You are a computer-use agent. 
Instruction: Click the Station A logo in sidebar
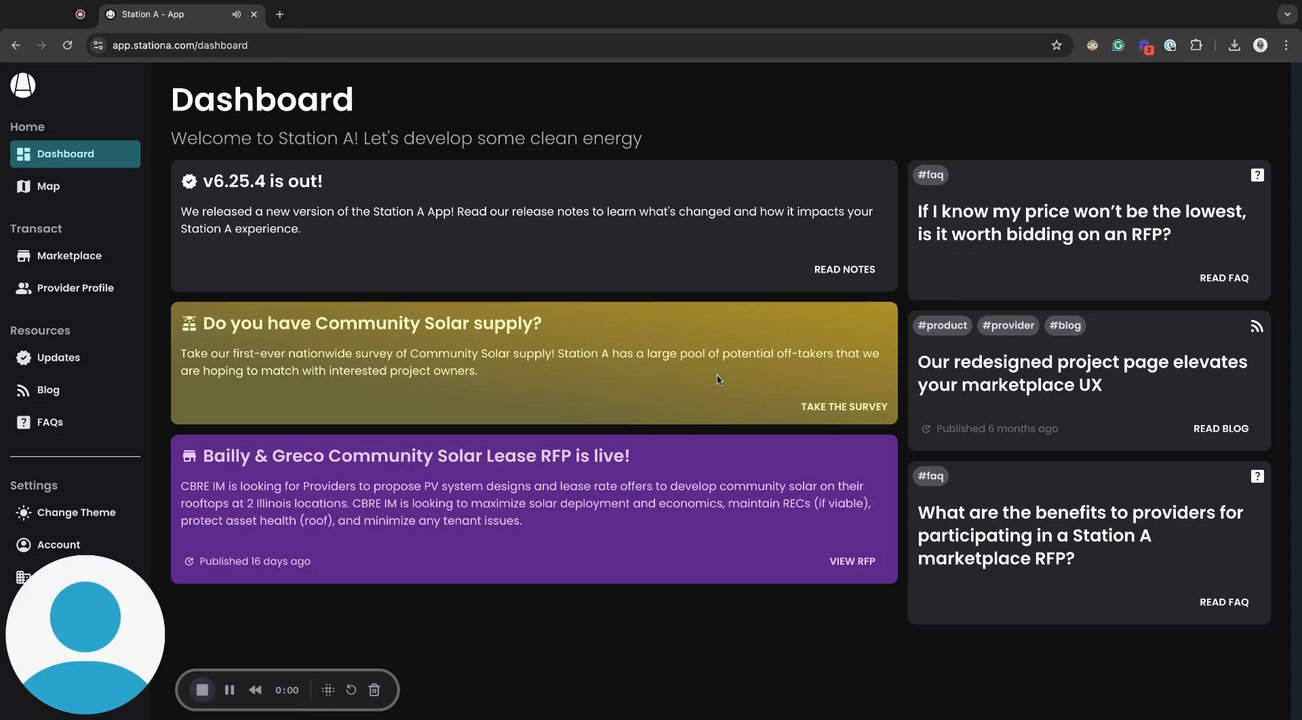(23, 85)
